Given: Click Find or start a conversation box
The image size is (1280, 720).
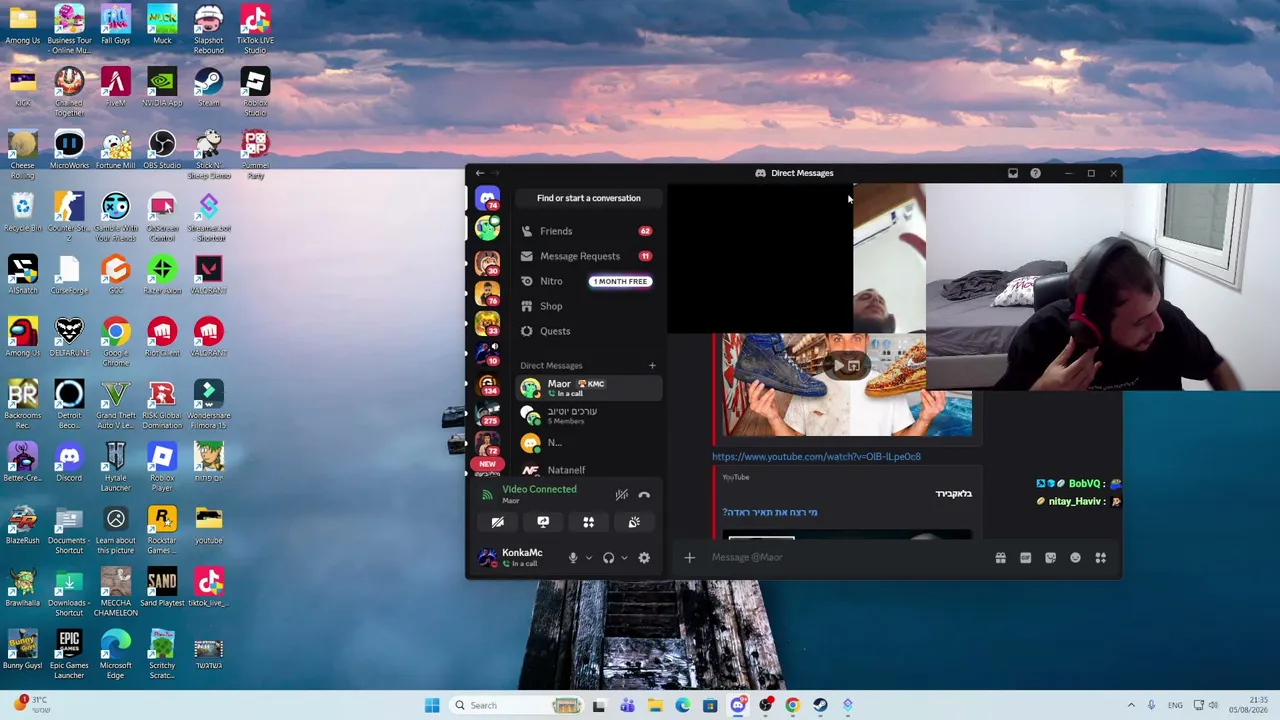Looking at the screenshot, I should [588, 198].
